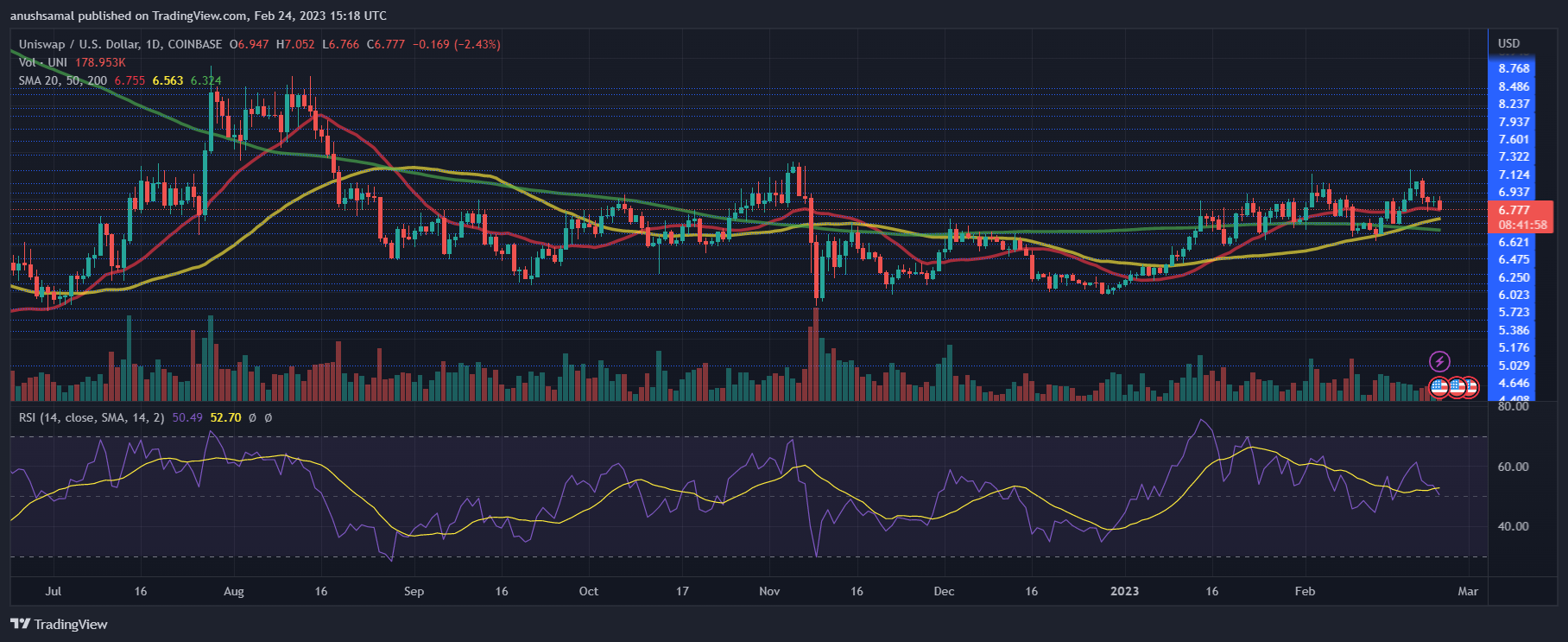The image size is (1568, 642).
Task: Click the close value C6.777 in legend
Action: [x=385, y=44]
